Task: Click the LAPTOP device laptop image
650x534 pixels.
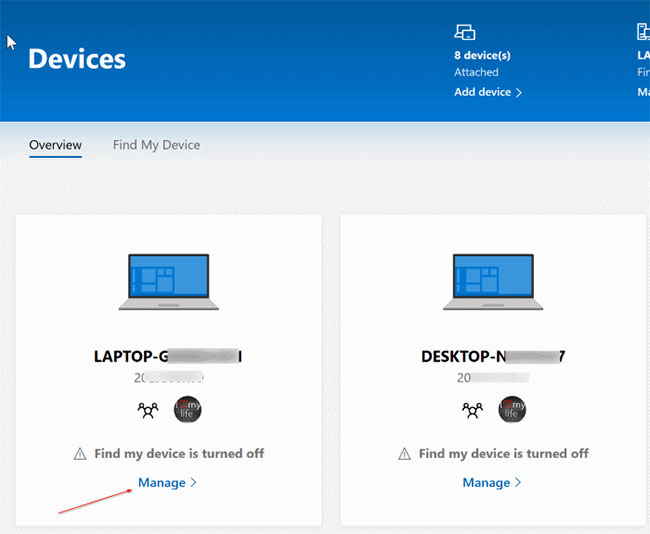Action: click(169, 282)
